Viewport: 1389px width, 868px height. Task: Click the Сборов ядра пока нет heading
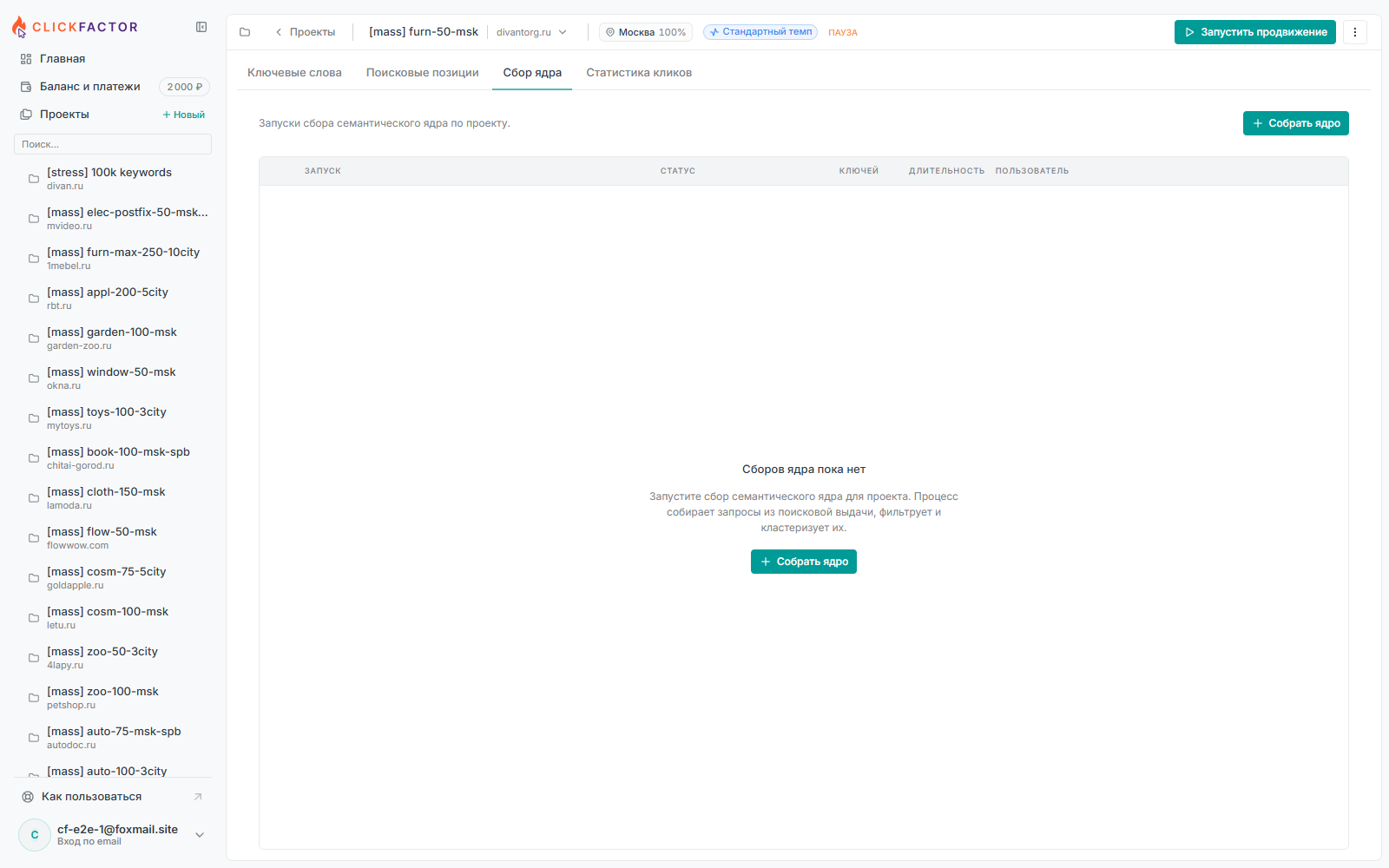pos(804,470)
